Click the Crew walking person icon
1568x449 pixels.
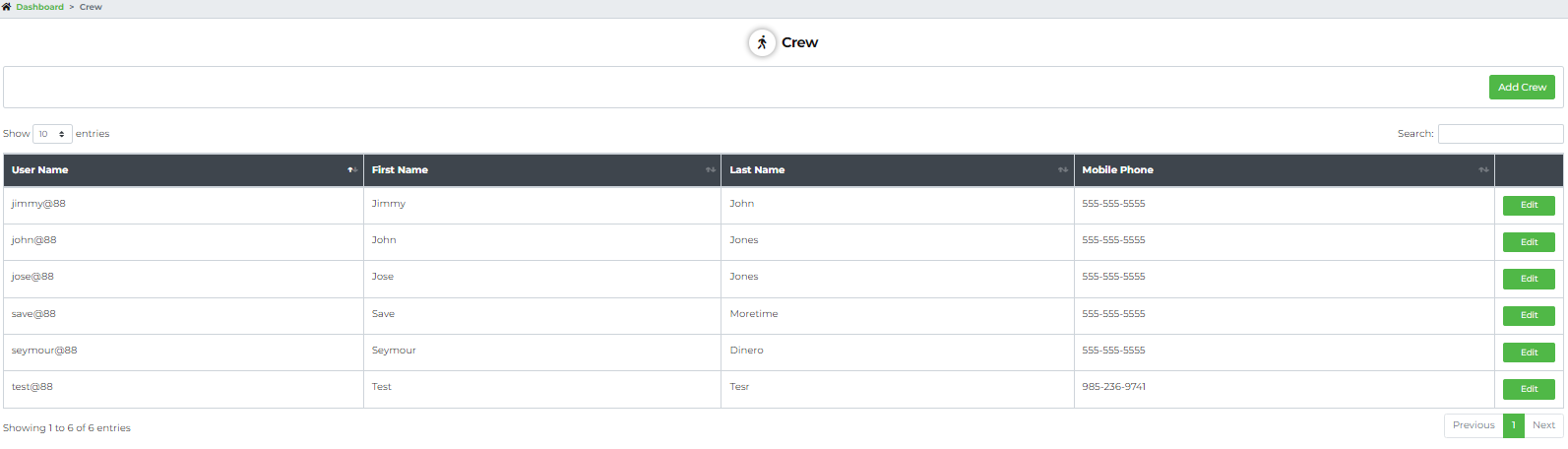(762, 42)
